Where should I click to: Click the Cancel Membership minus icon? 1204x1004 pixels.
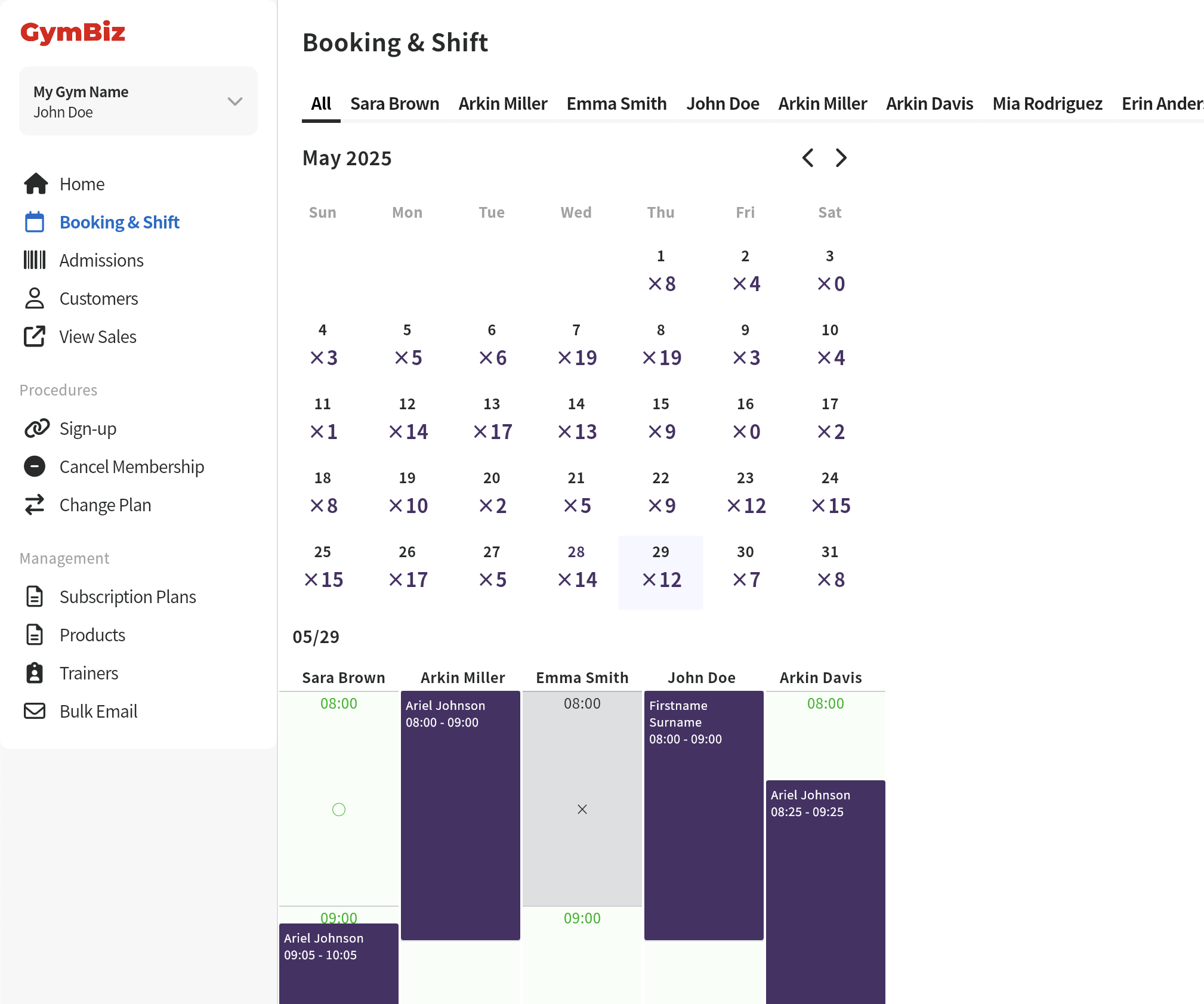[x=35, y=467]
